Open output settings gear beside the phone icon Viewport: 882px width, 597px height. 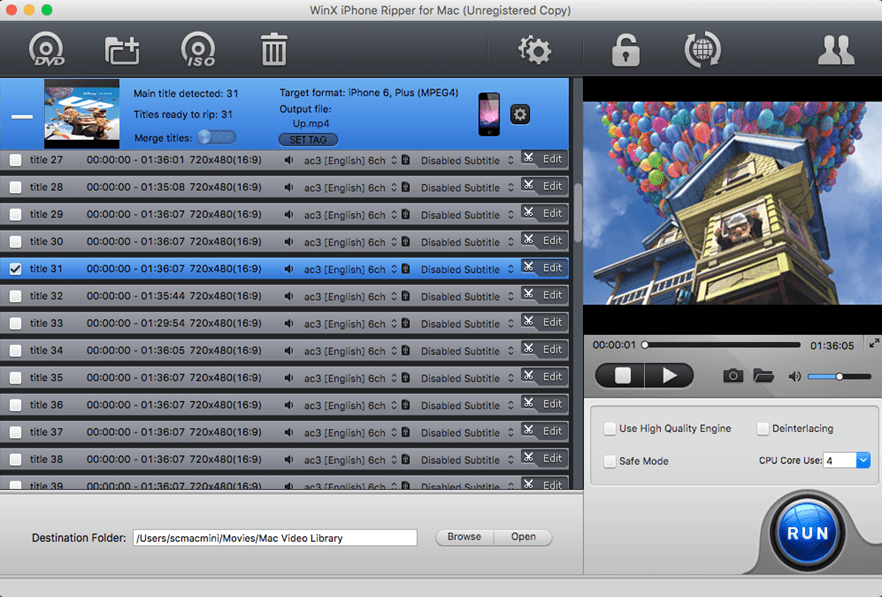click(x=519, y=114)
